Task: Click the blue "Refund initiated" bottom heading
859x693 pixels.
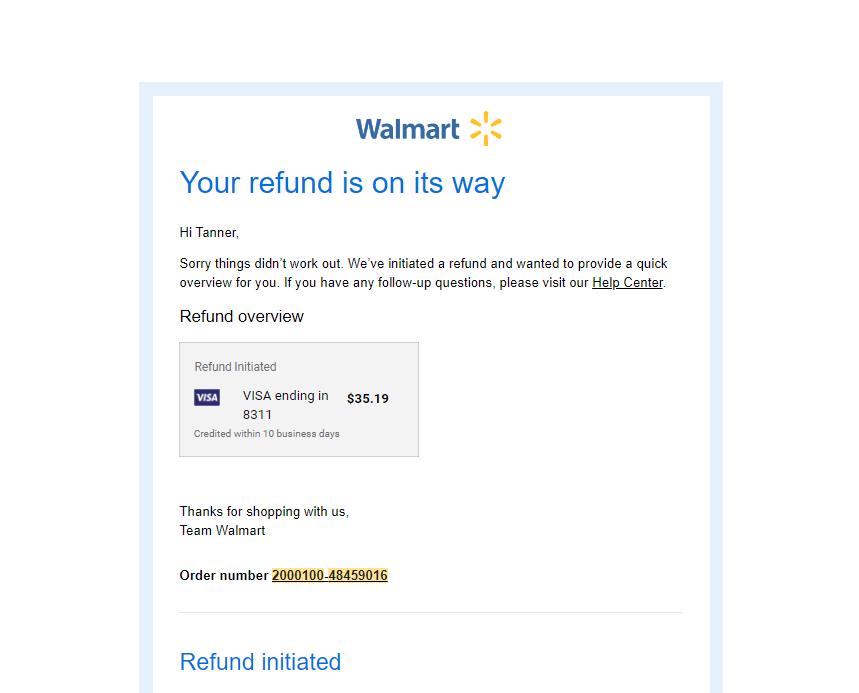Action: (x=260, y=662)
